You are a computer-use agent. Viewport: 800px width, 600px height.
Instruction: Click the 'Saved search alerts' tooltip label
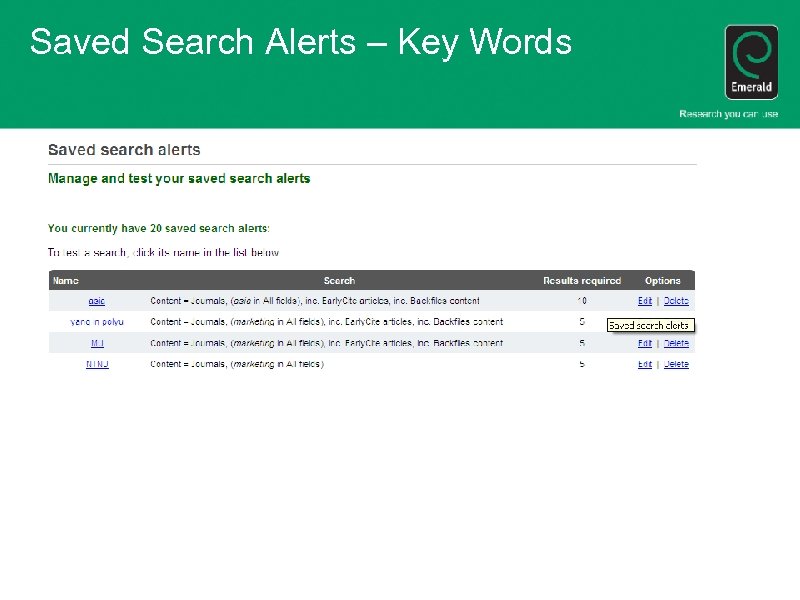click(651, 325)
